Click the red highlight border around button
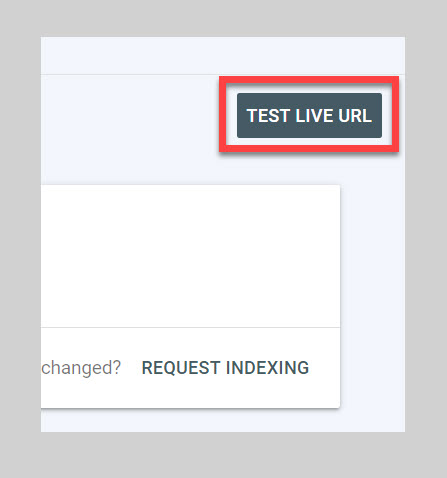This screenshot has width=447, height=478. click(x=309, y=80)
